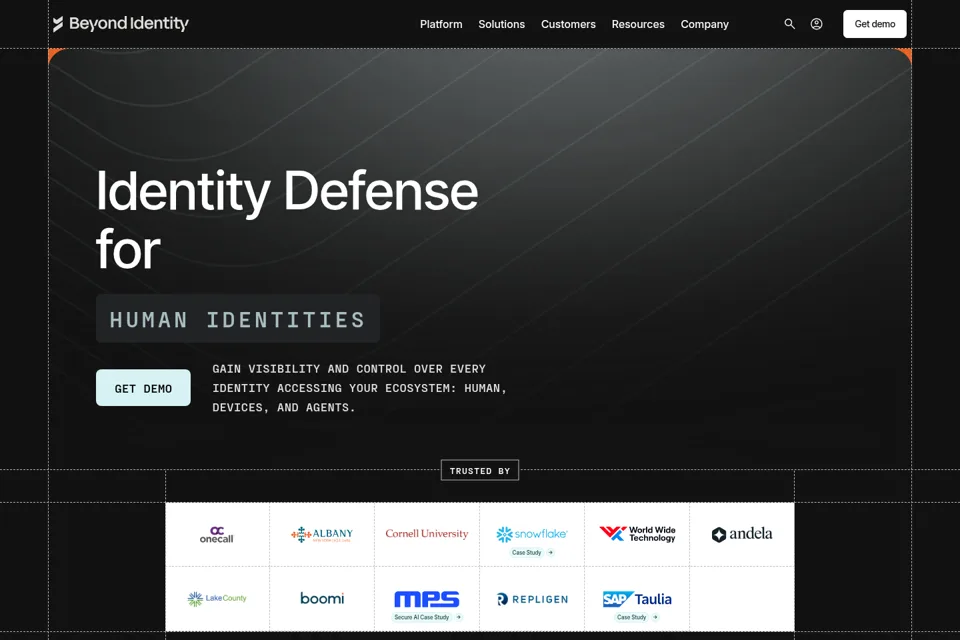The image size is (960, 640).
Task: Click the Repligen logo
Action: 532,599
